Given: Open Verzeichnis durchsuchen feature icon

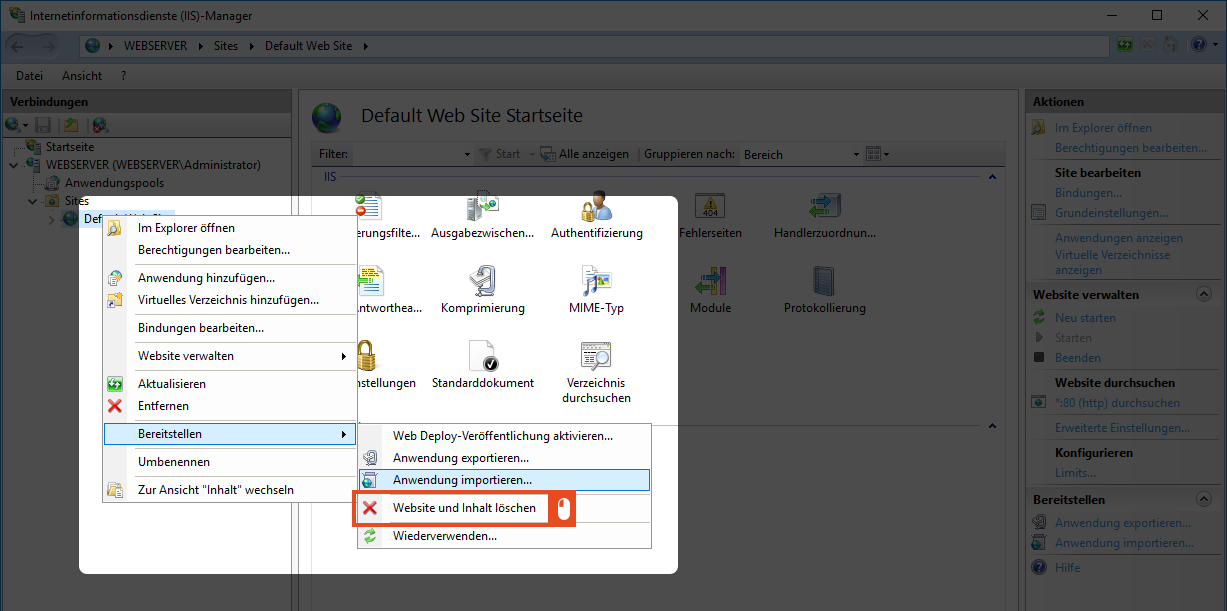Looking at the screenshot, I should [596, 360].
